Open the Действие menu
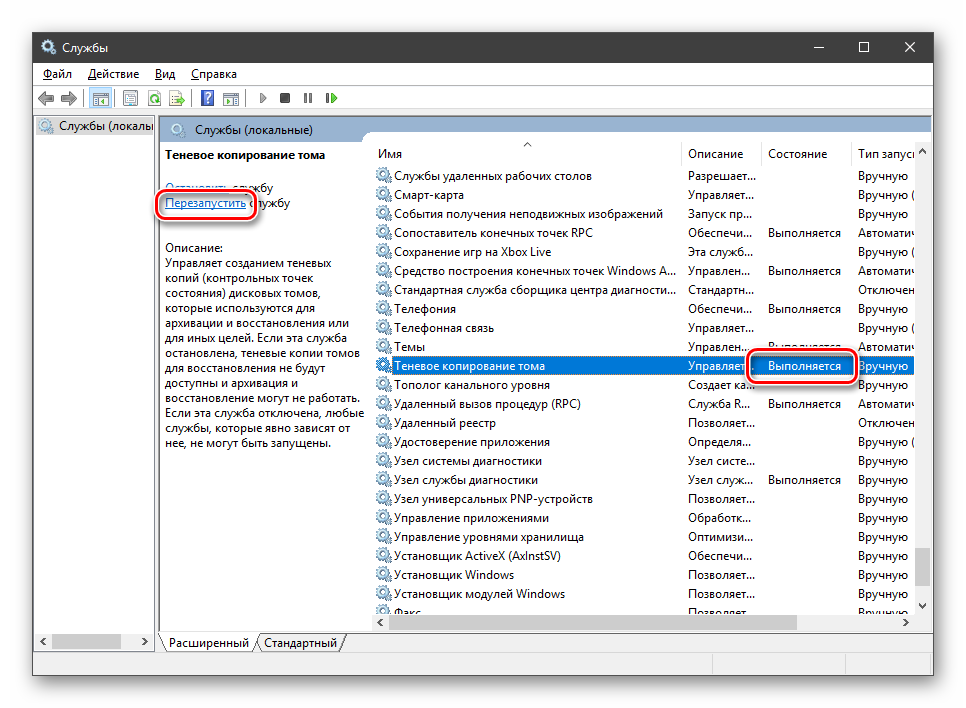Viewport: 966px width, 708px height. pos(113,74)
